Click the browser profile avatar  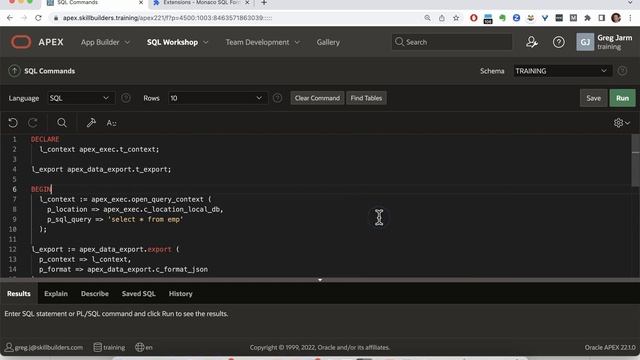point(616,18)
